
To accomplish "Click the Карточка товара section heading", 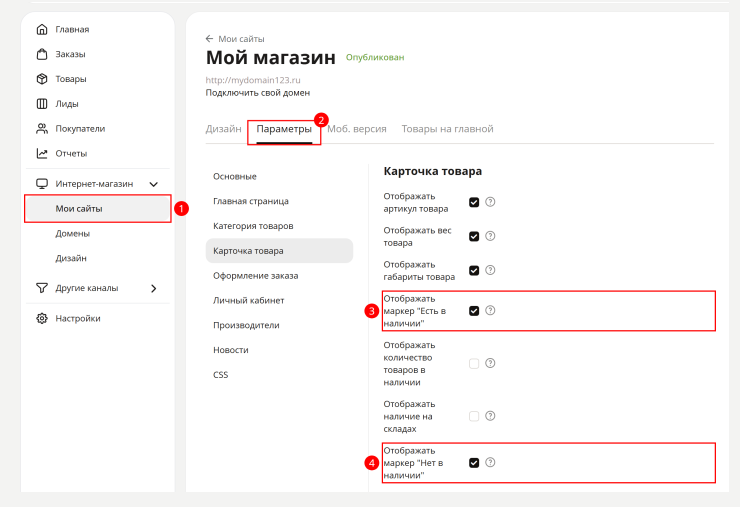I will point(433,171).
